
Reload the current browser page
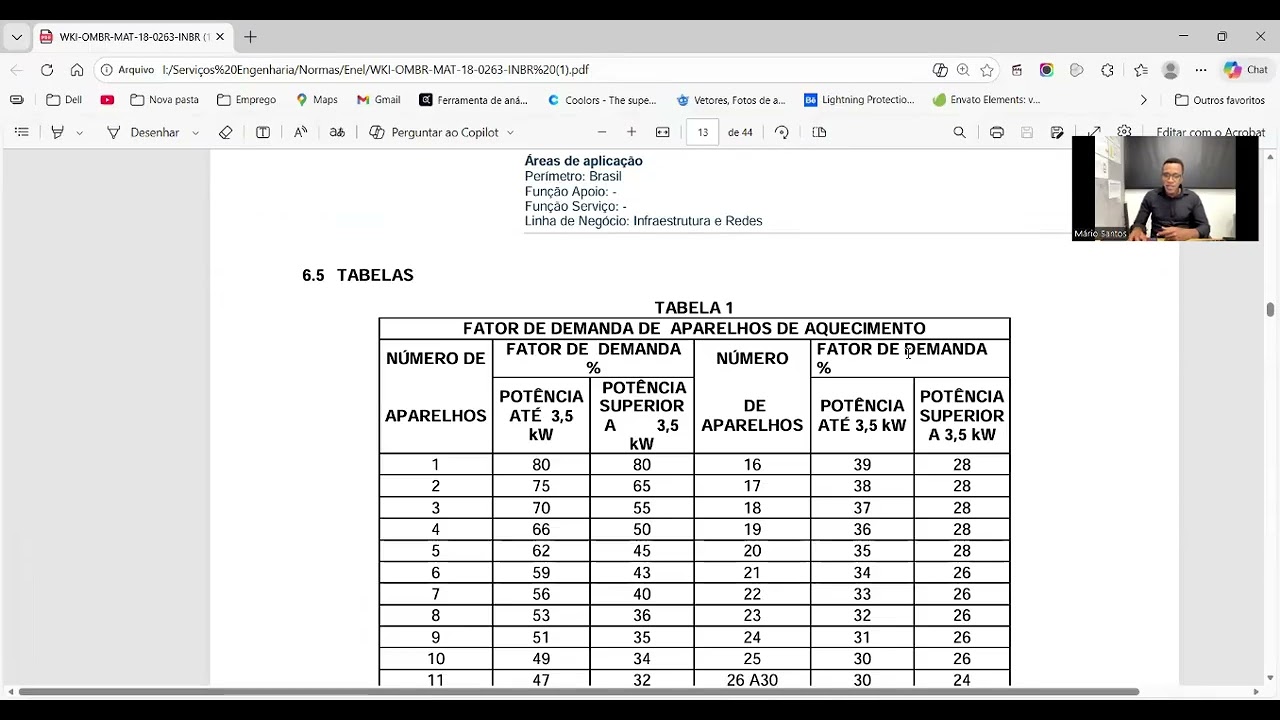47,70
